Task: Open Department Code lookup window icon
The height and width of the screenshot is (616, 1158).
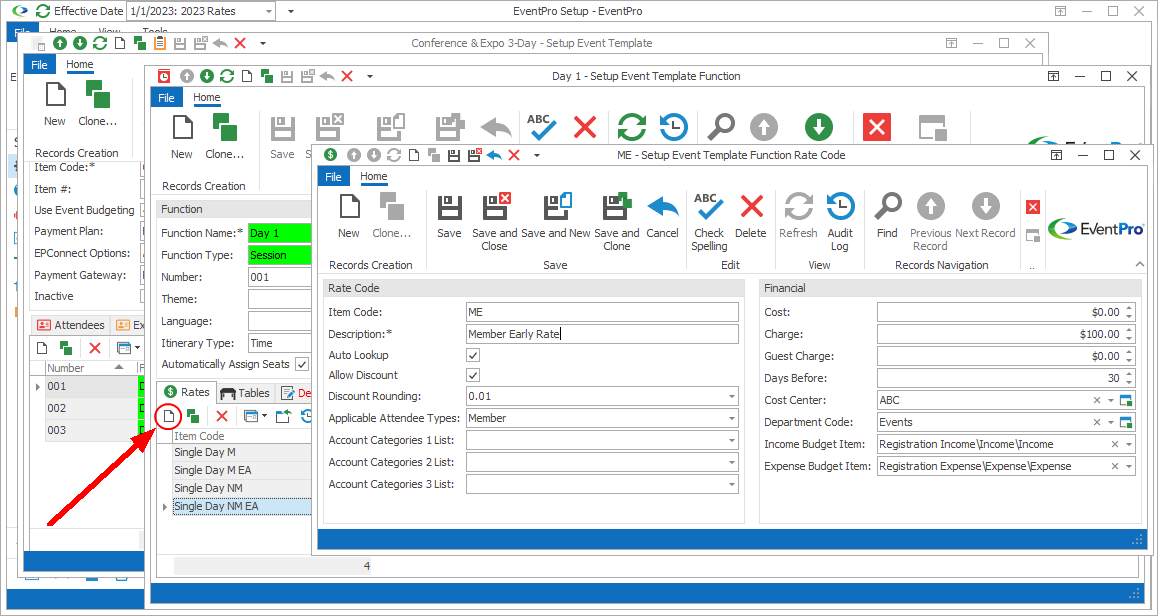Action: coord(1126,422)
